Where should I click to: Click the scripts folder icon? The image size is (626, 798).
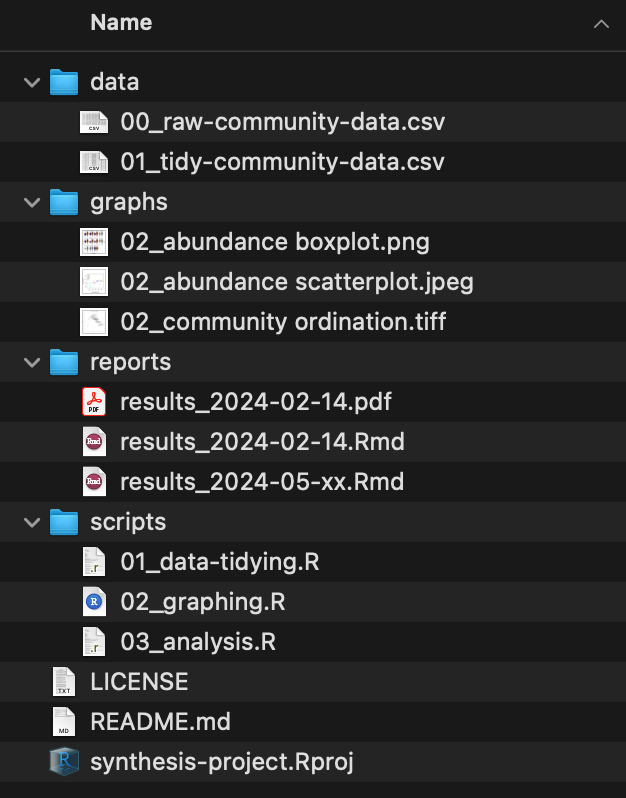[x=64, y=522]
